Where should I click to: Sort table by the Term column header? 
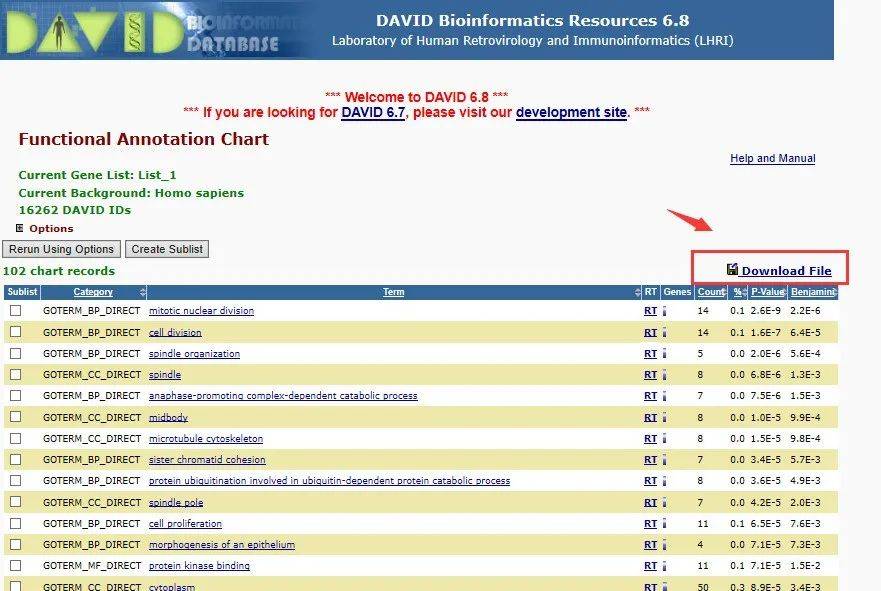coord(393,292)
